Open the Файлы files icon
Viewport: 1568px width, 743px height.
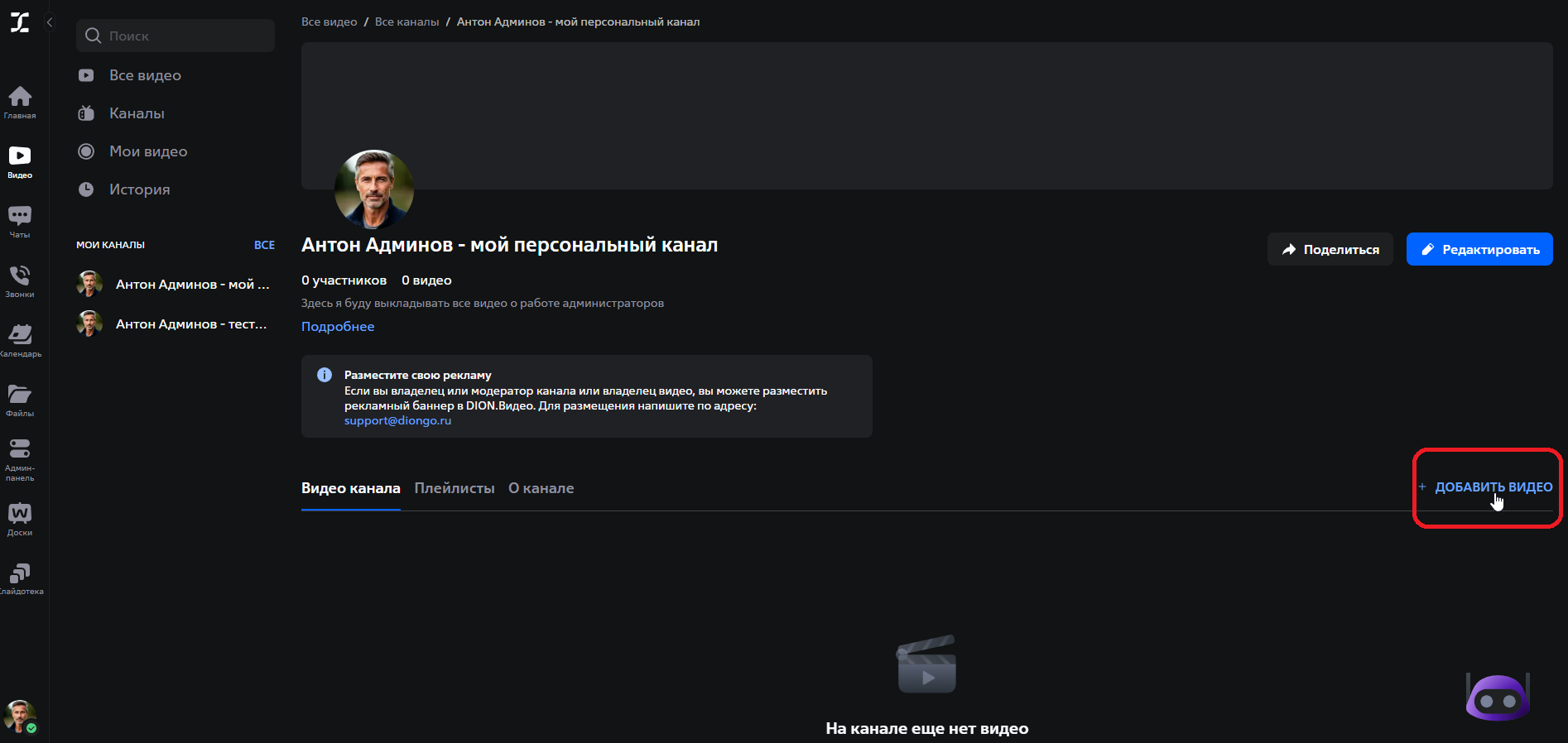(20, 400)
